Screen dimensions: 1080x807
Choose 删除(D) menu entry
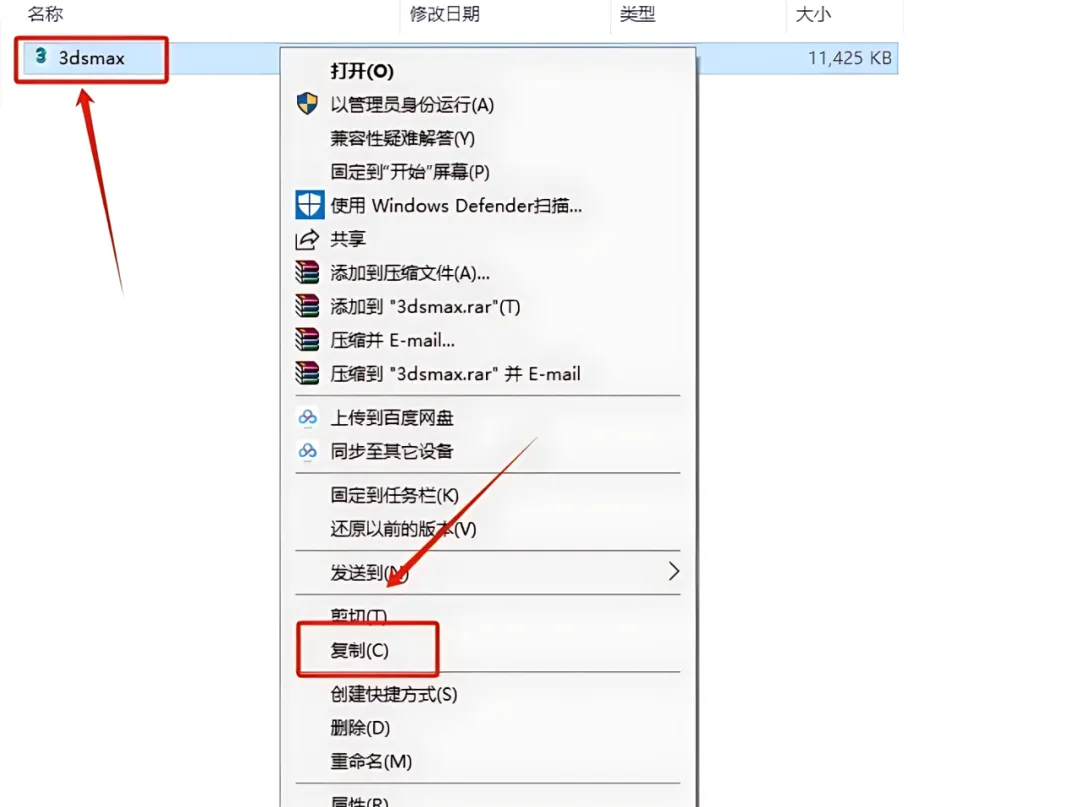(x=360, y=728)
